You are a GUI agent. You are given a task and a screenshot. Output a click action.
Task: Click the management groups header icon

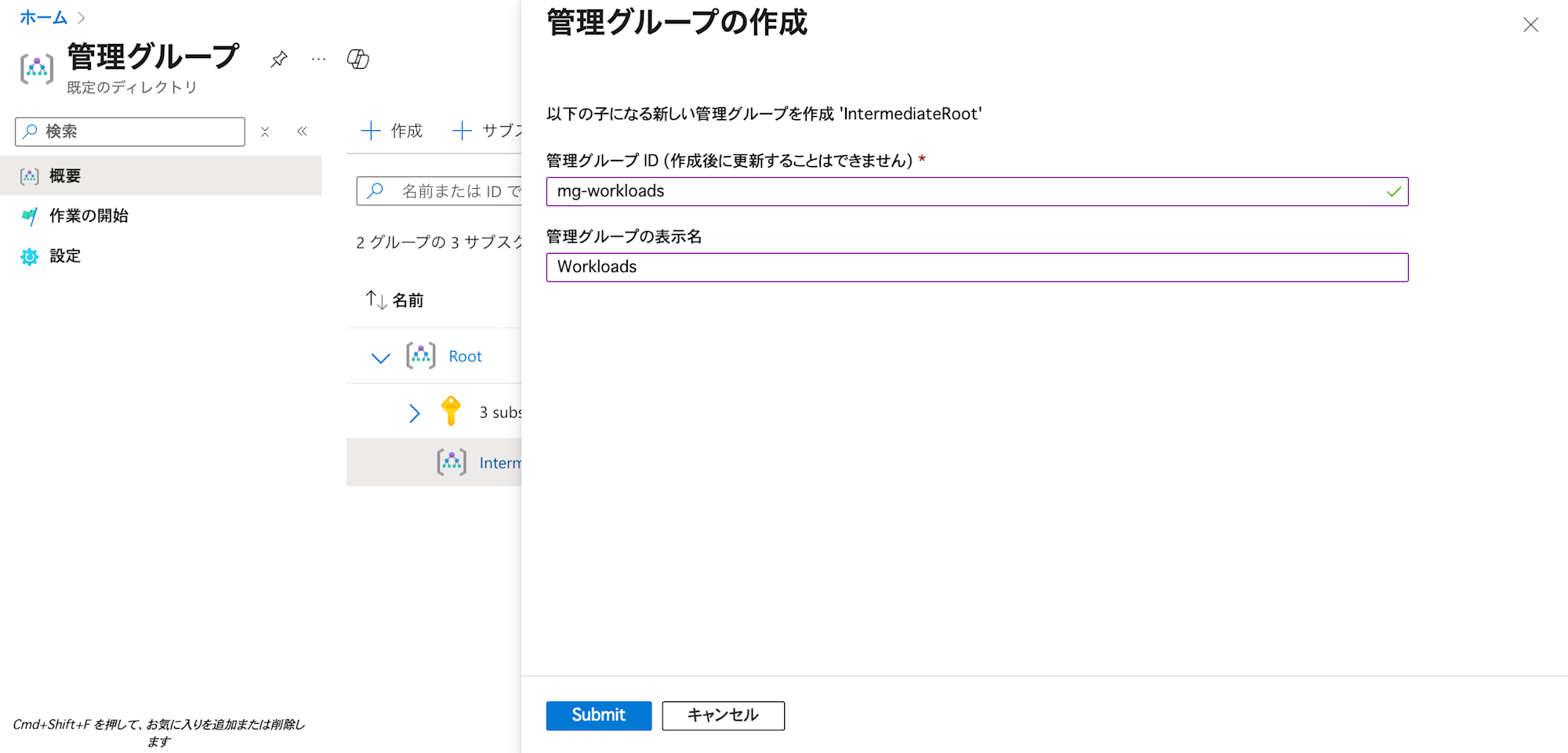point(37,69)
